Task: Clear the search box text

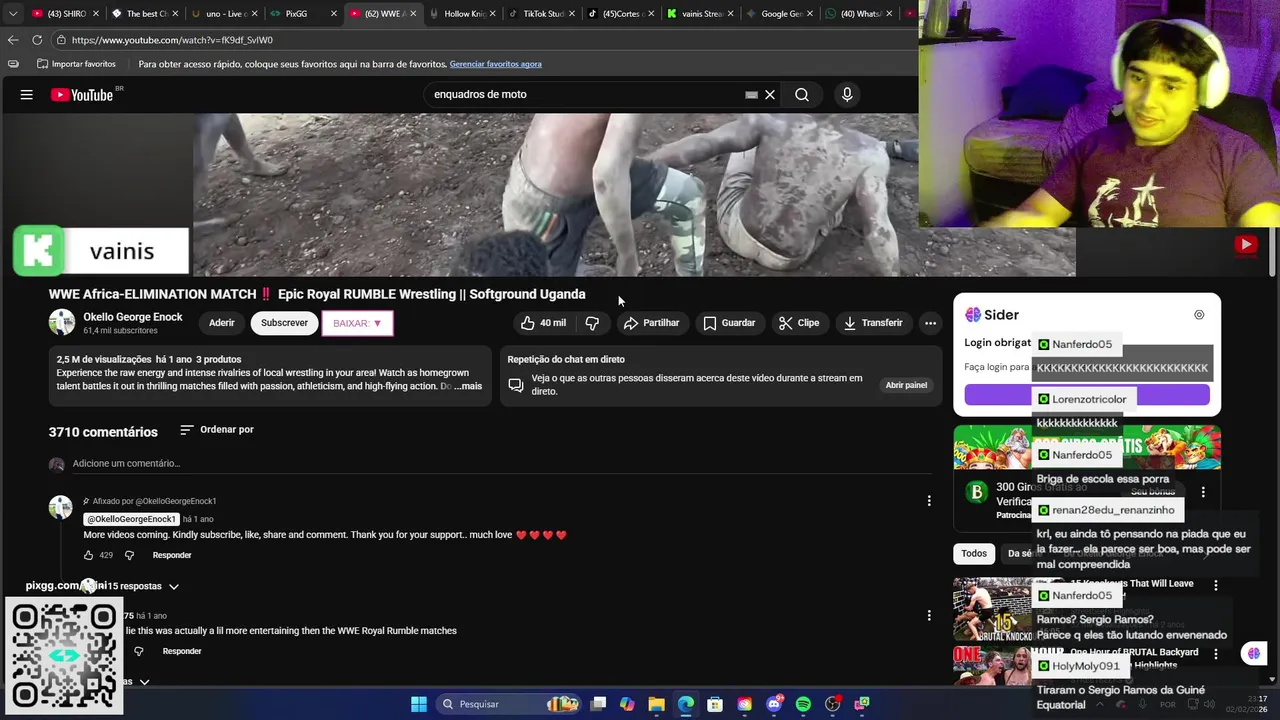Action: coord(770,95)
